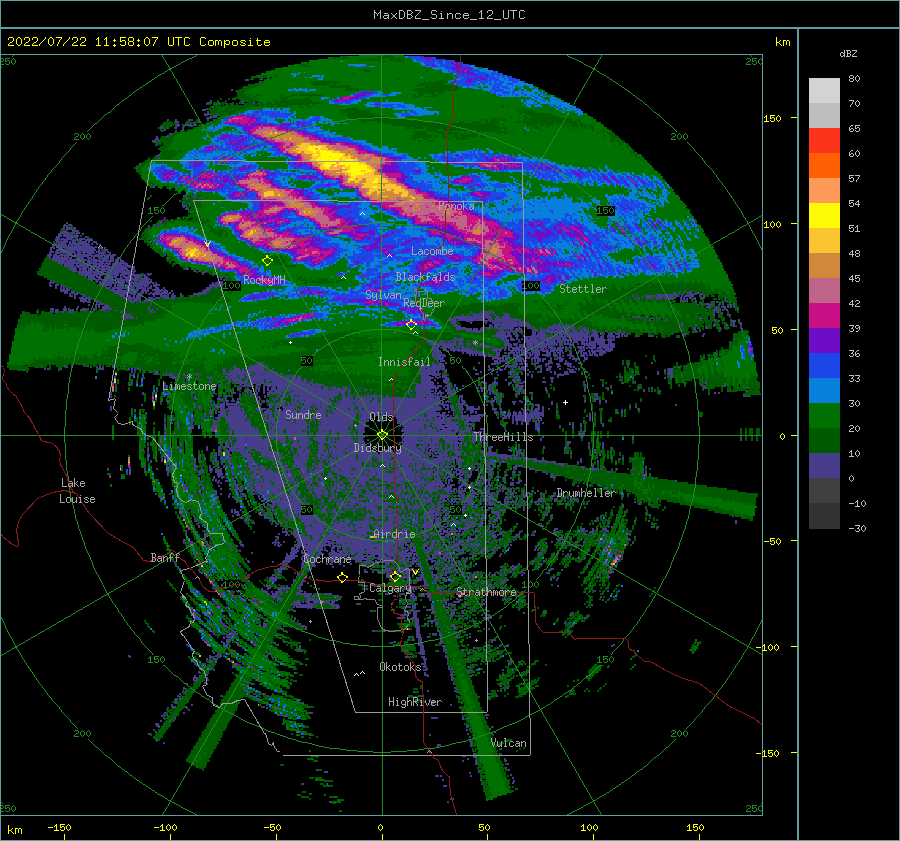Click the km unit label at bottom left
The width and height of the screenshot is (900, 841).
click(x=14, y=830)
